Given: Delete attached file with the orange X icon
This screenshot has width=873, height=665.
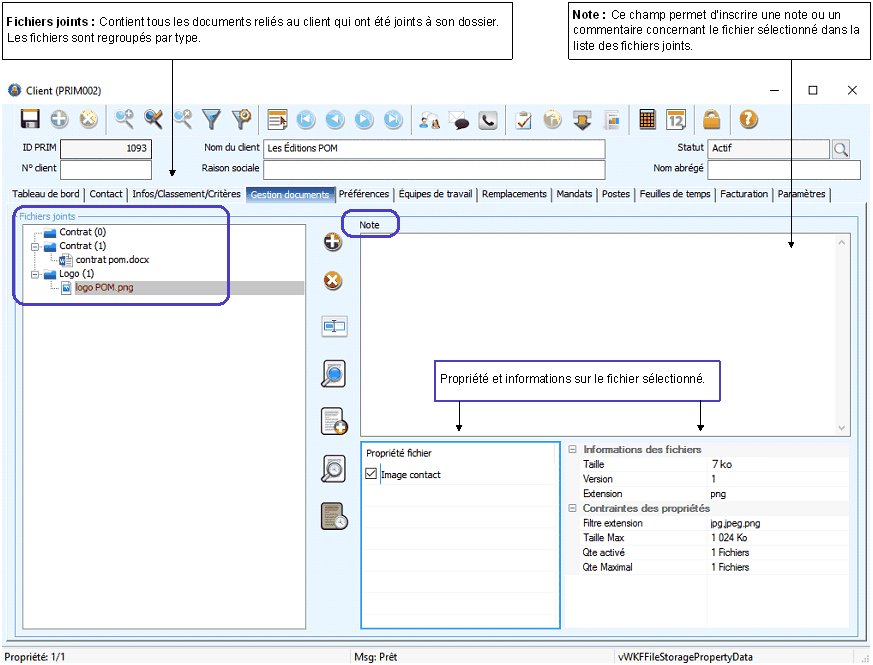Looking at the screenshot, I should 333,282.
